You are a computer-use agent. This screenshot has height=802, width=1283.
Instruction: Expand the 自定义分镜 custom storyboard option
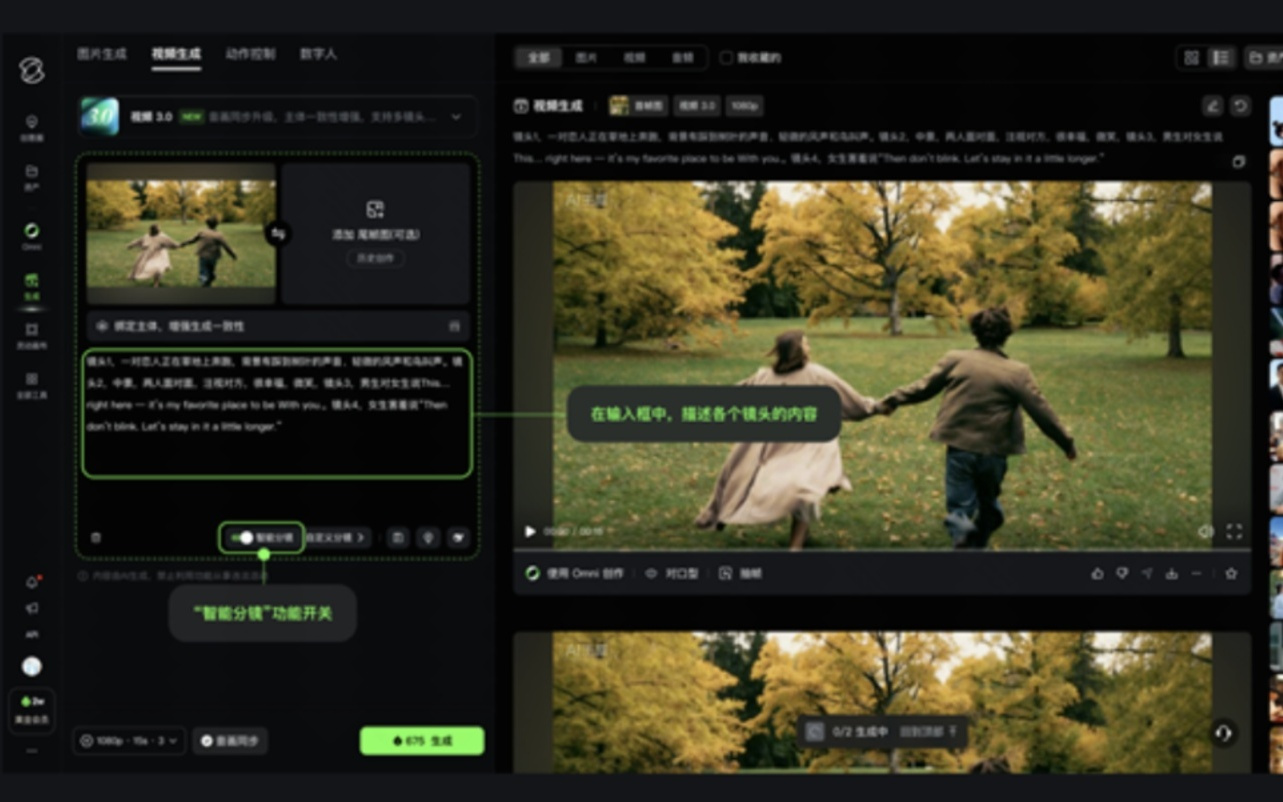(x=335, y=538)
